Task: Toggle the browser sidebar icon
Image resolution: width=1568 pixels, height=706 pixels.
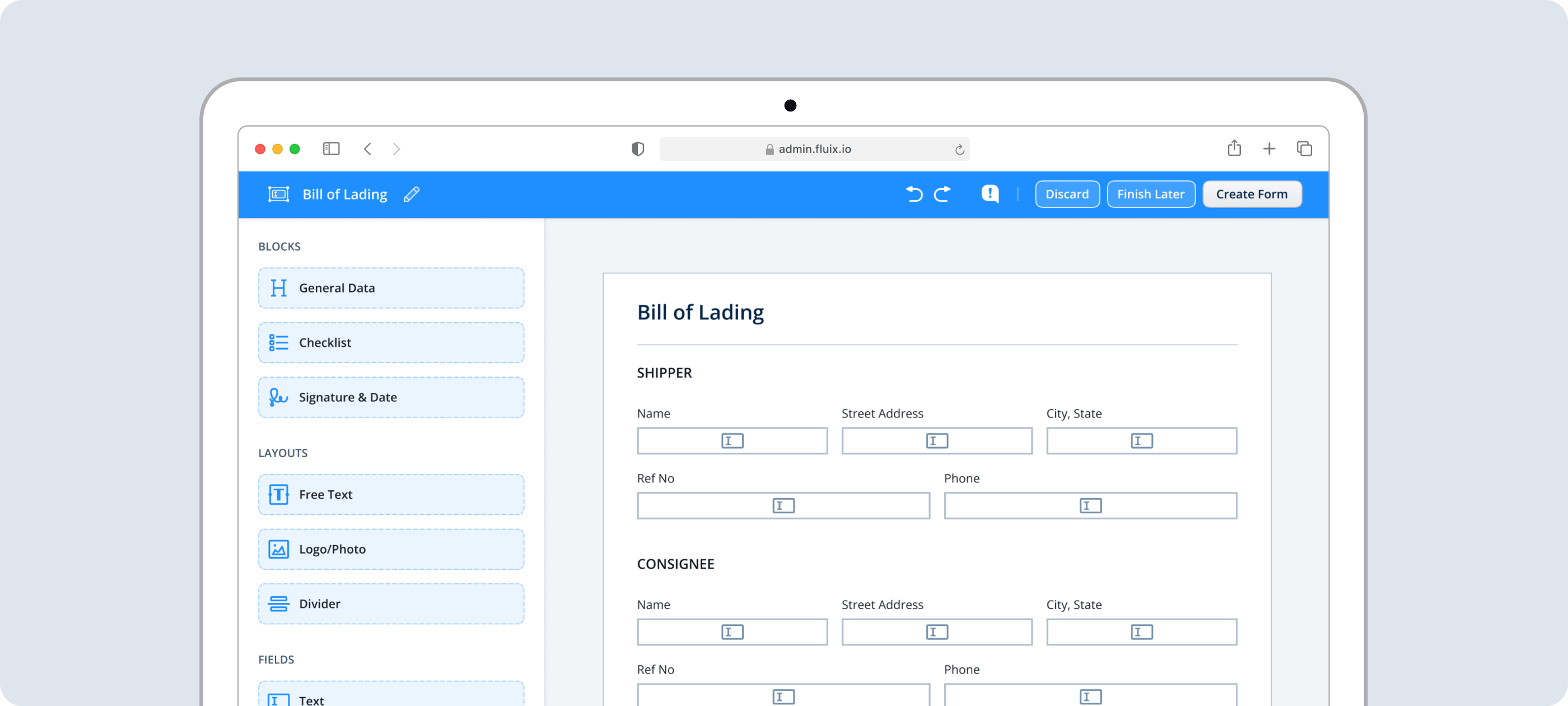Action: [331, 148]
